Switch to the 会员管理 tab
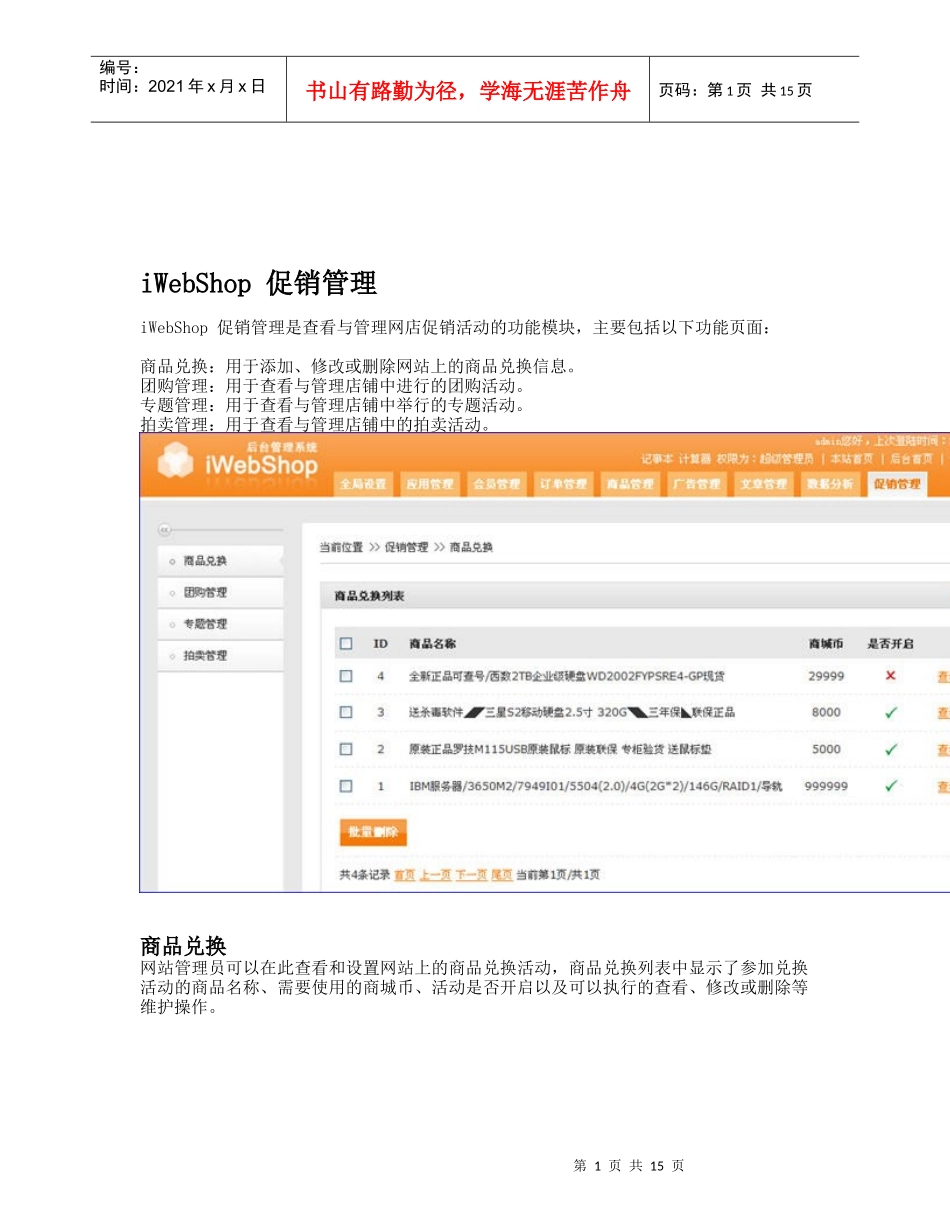Viewport: 950px width, 1230px height. pos(496,484)
